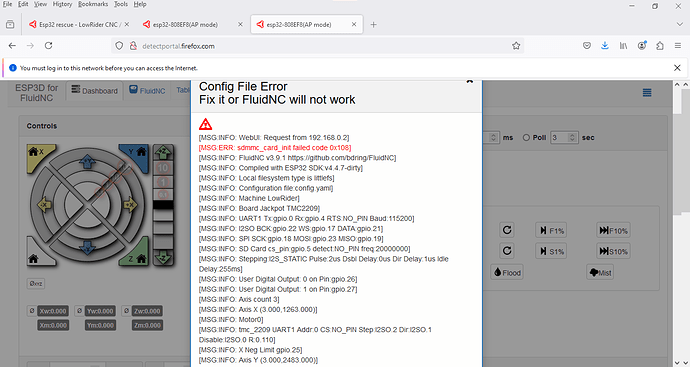
Task: Open the History menu
Action: (62, 4)
